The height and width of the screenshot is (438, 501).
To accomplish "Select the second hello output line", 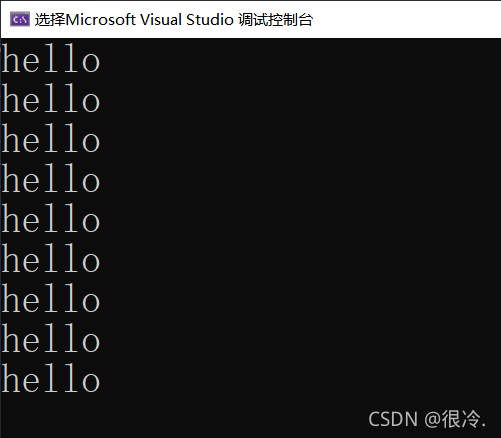I will coord(51,98).
